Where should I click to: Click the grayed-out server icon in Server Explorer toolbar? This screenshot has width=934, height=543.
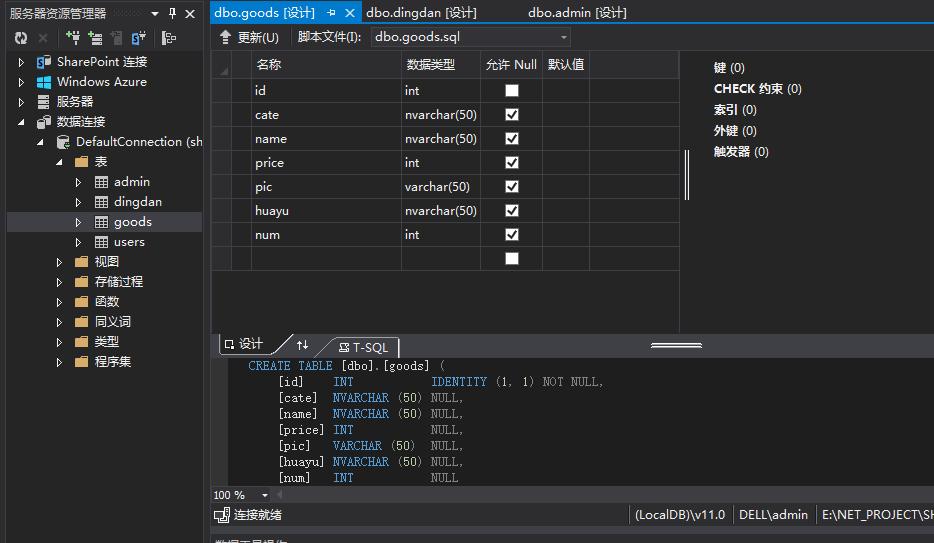tap(117, 38)
